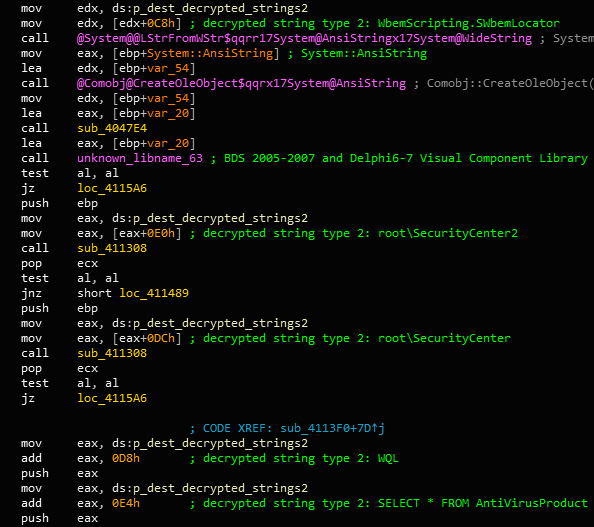Click SELECT * FROM AntiVirusProduct comment

[483, 504]
